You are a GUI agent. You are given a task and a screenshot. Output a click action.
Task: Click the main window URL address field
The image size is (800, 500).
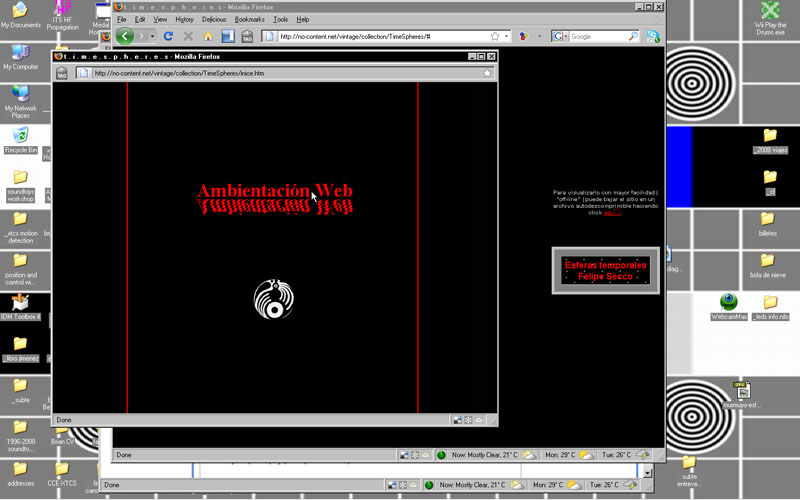(380, 37)
